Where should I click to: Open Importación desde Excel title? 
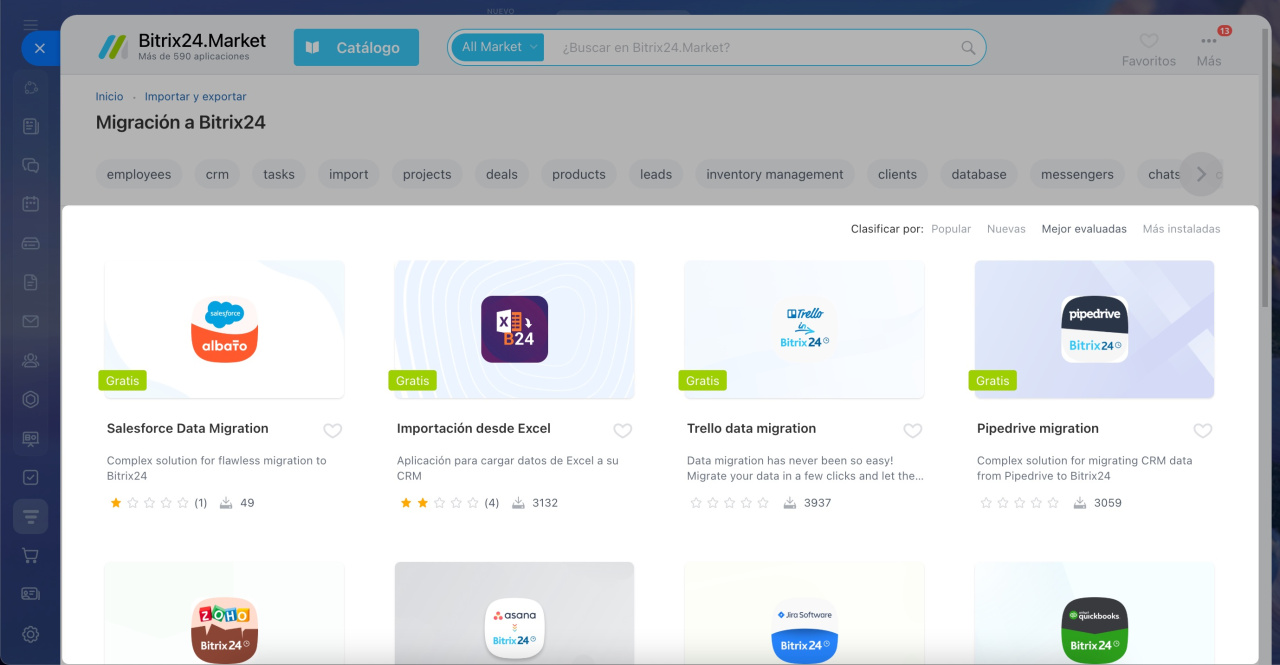coord(474,428)
